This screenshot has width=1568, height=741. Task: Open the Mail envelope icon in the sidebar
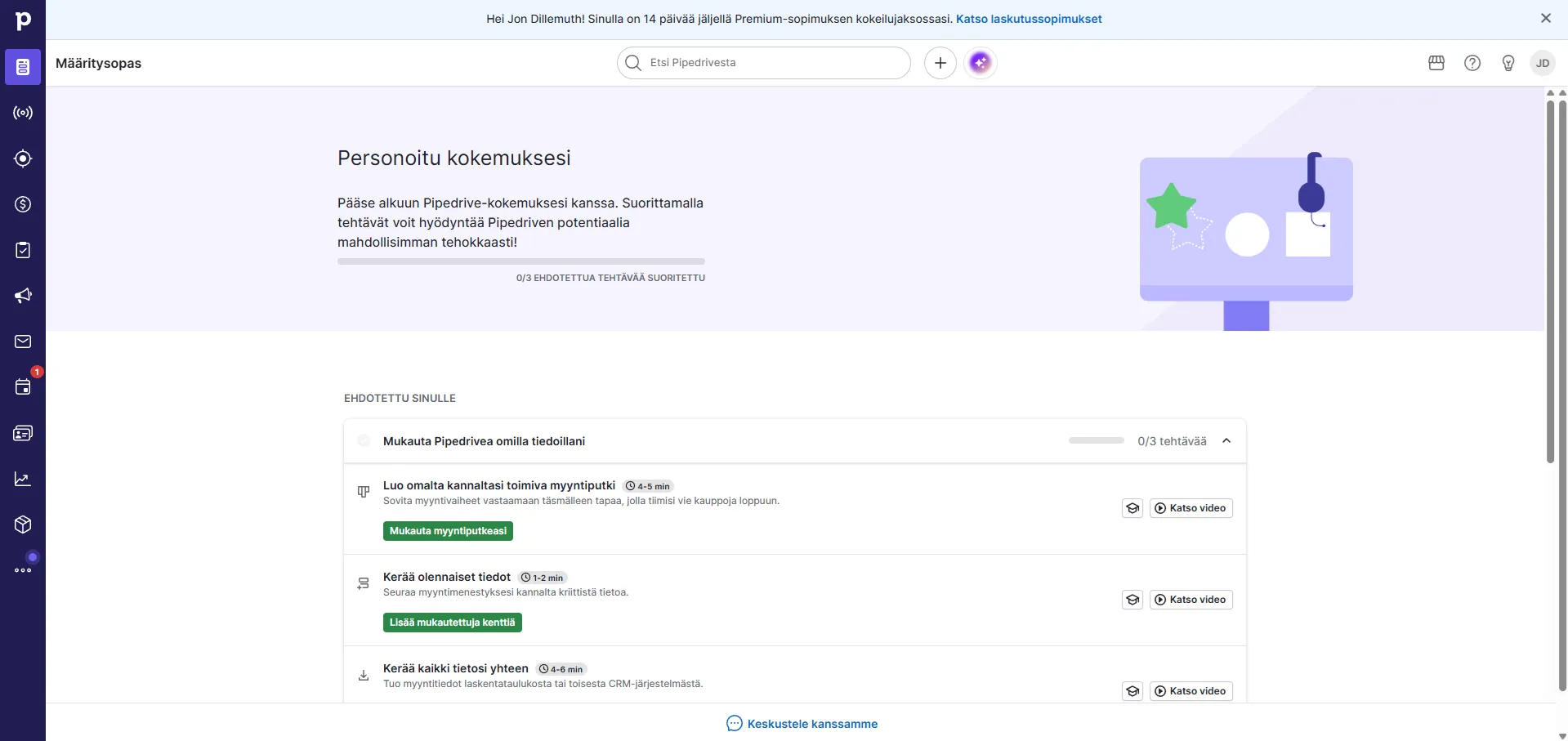[x=22, y=341]
